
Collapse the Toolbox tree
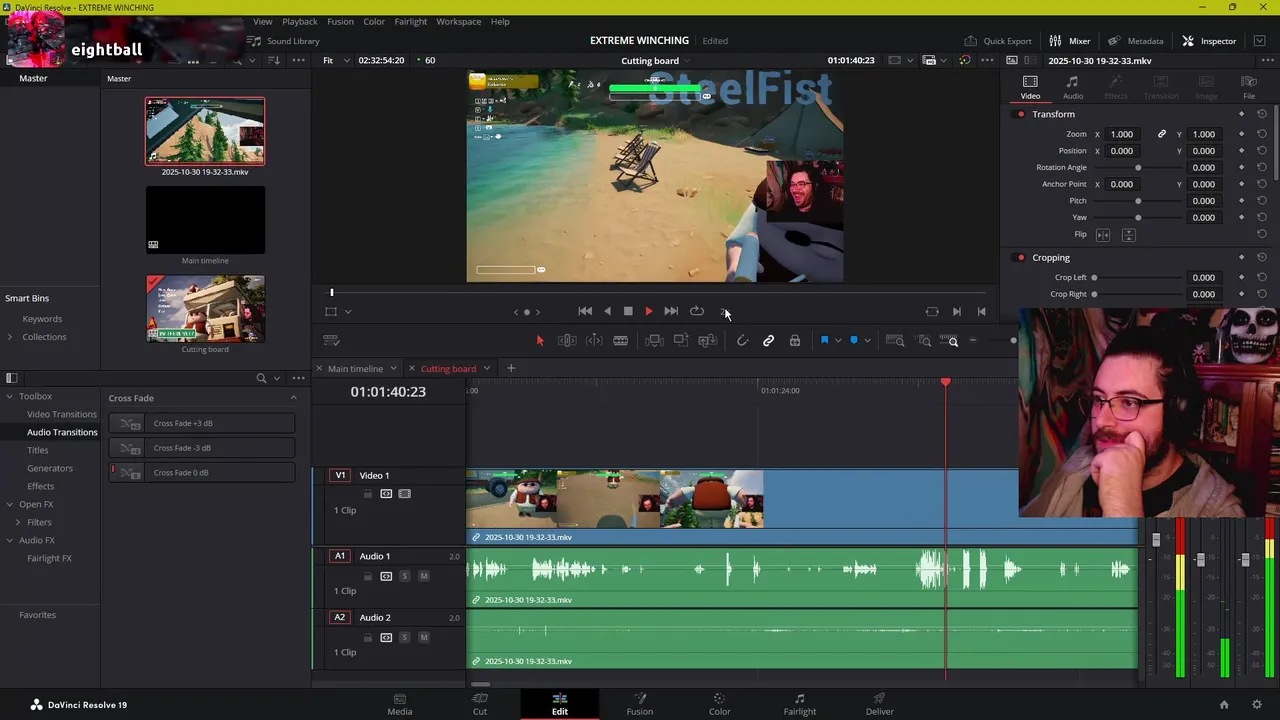click(9, 397)
